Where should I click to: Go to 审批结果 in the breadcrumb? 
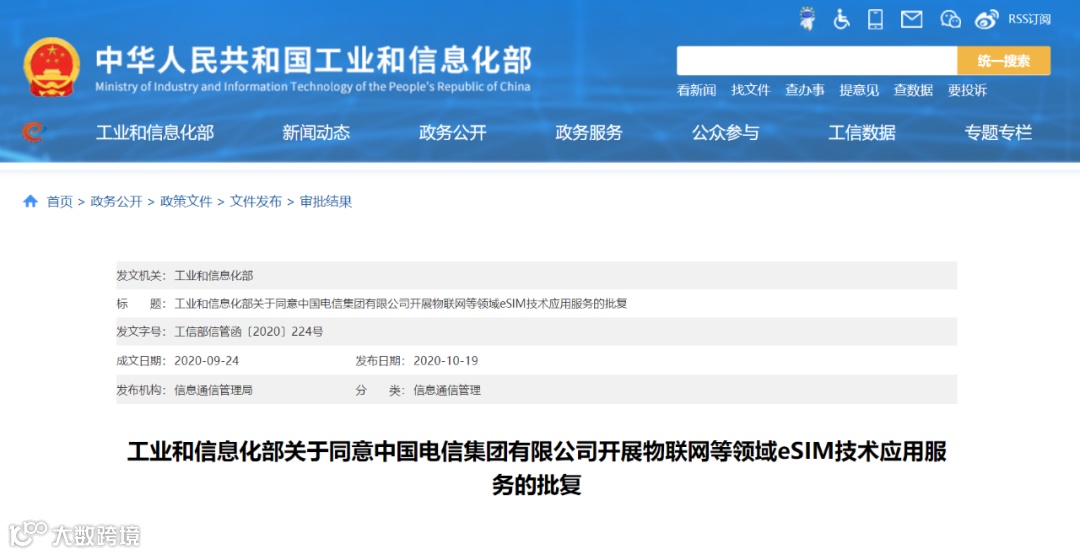(326, 201)
